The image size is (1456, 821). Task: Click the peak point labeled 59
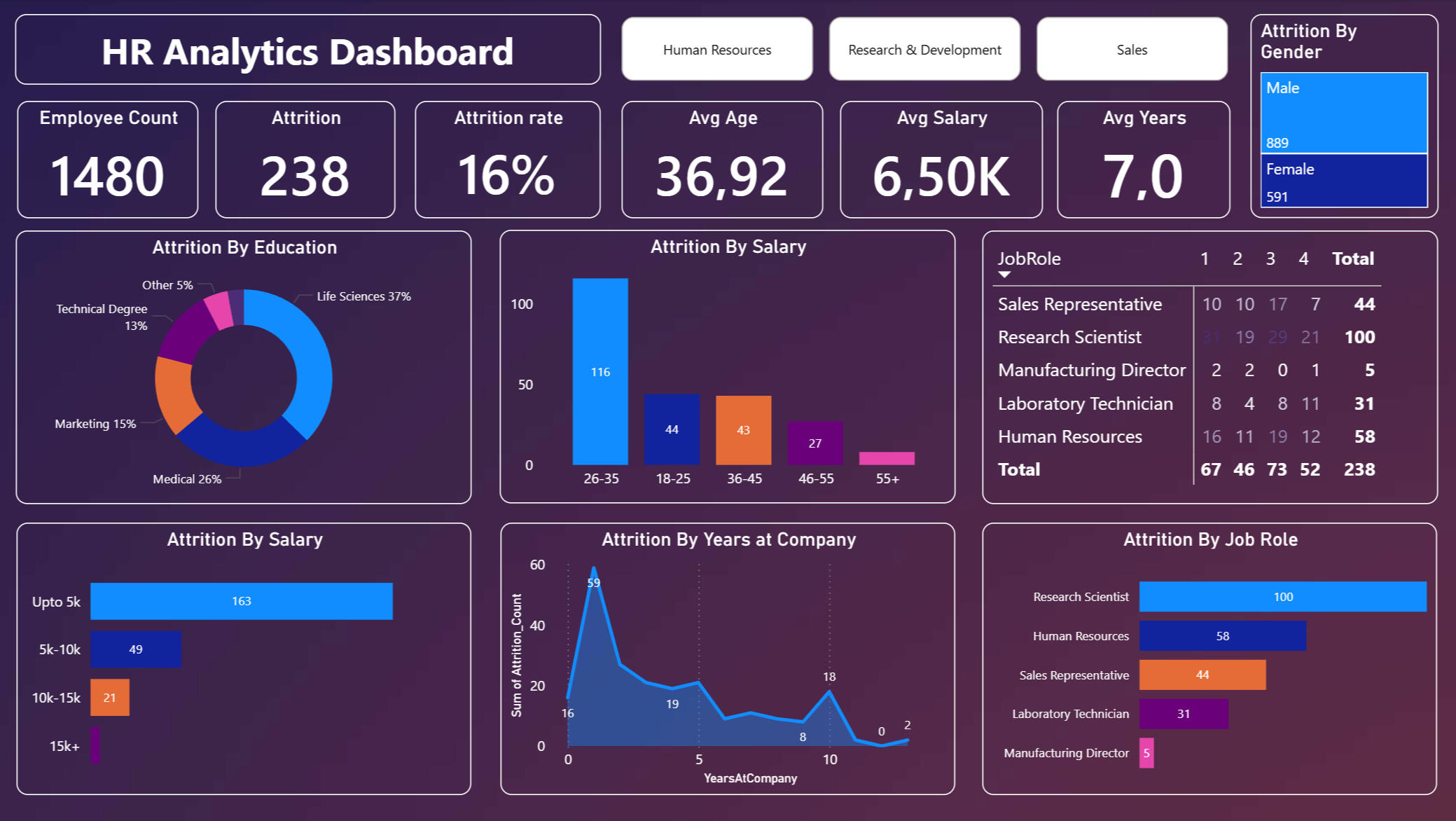click(594, 569)
